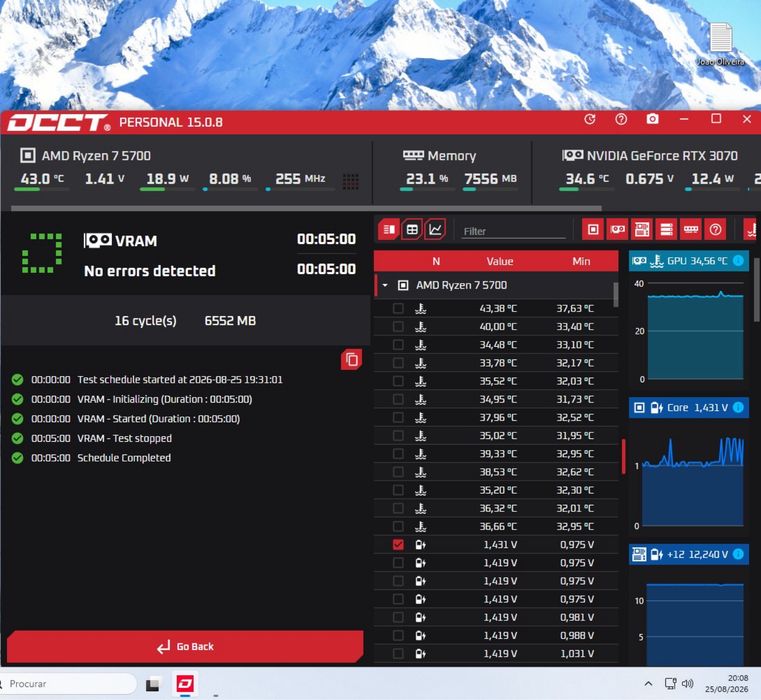Click the '16 cycle(s)' text
Viewport: 761px width, 700px height.
pyautogui.click(x=146, y=321)
